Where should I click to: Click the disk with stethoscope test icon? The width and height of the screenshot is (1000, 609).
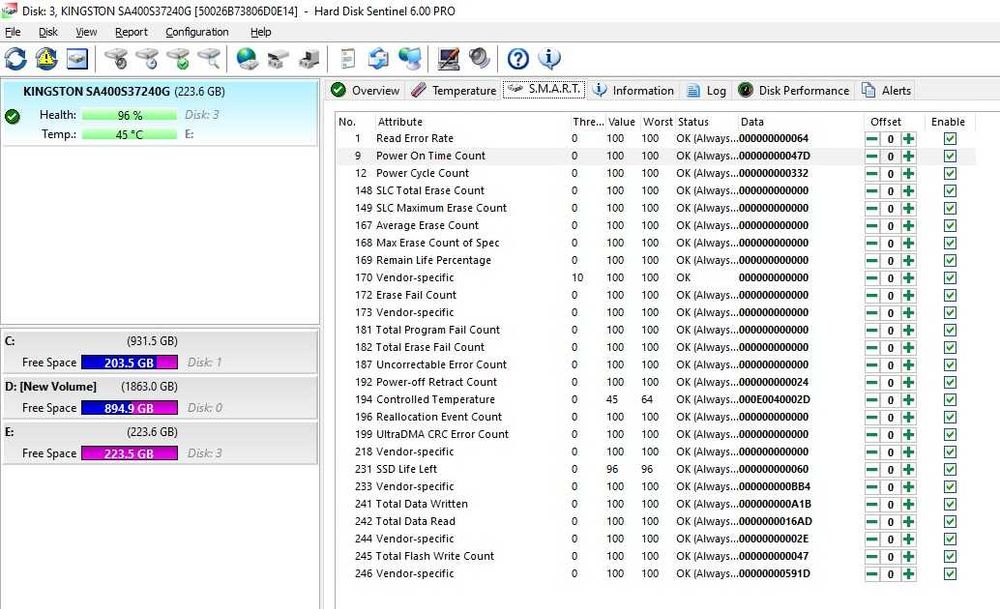coord(116,59)
